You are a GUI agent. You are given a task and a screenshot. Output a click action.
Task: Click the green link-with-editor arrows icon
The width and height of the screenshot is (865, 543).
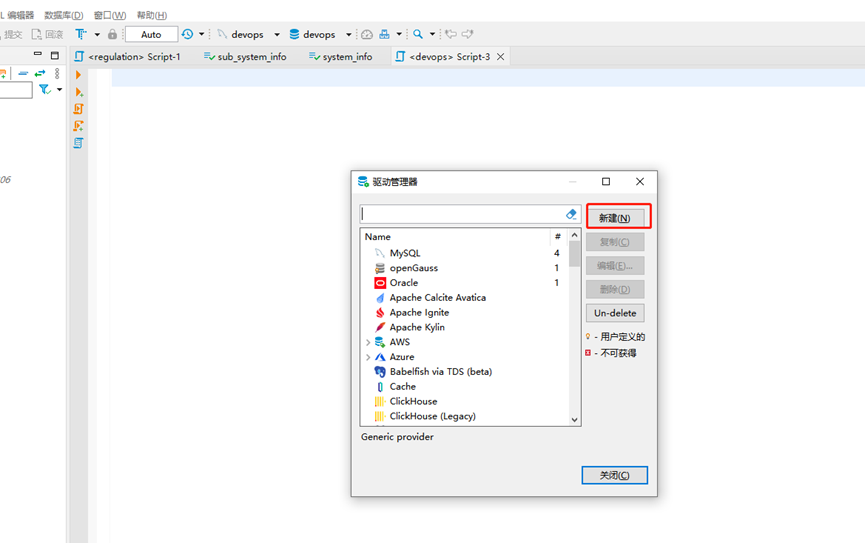click(x=40, y=73)
